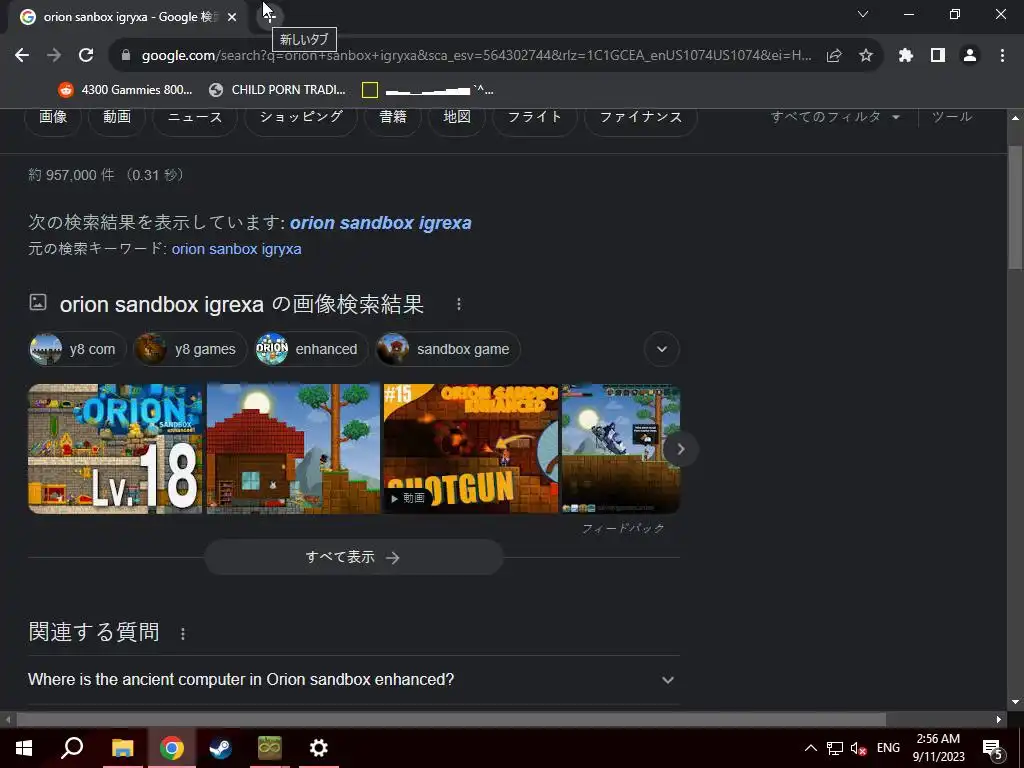Image resolution: width=1024 pixels, height=768 pixels.
Task: Select the orion sanbox igryxa Google tab
Action: tap(129, 17)
